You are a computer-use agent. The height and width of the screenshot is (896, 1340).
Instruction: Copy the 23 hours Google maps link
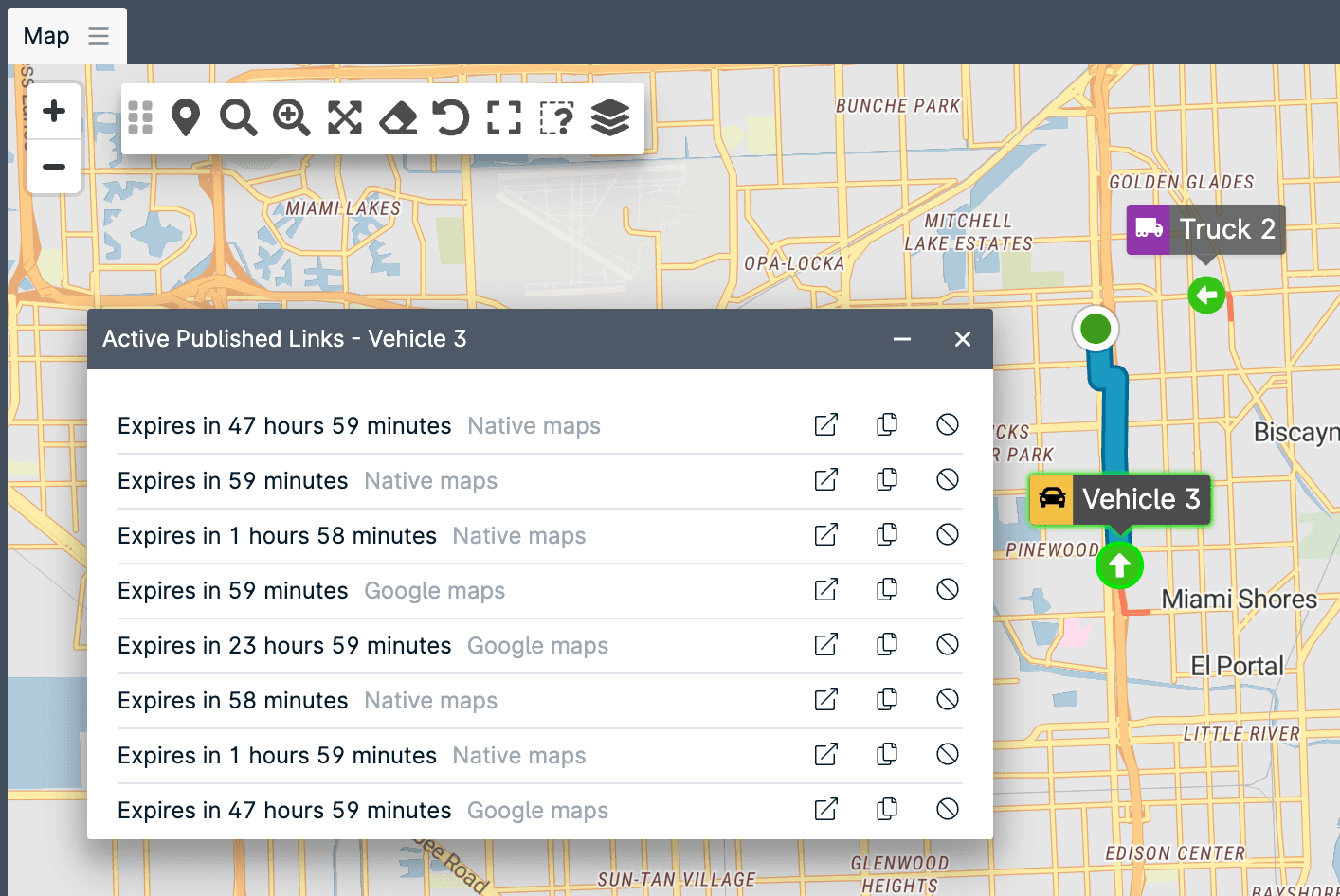pos(887,644)
